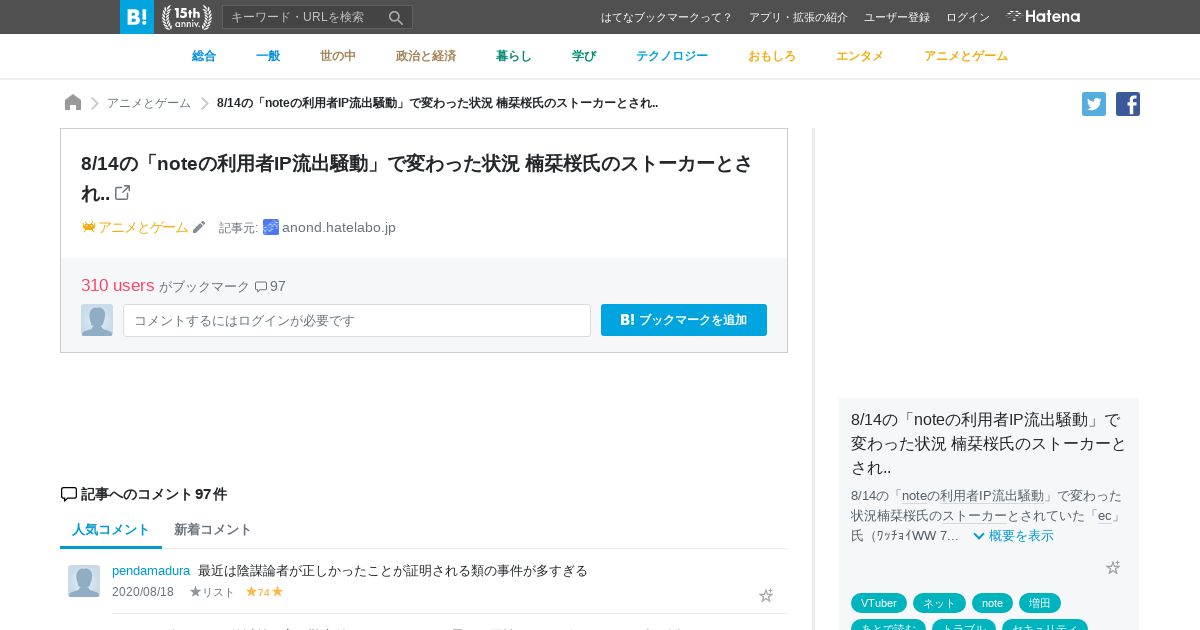Open external link icon beside article title
The image size is (1200, 630).
123,192
